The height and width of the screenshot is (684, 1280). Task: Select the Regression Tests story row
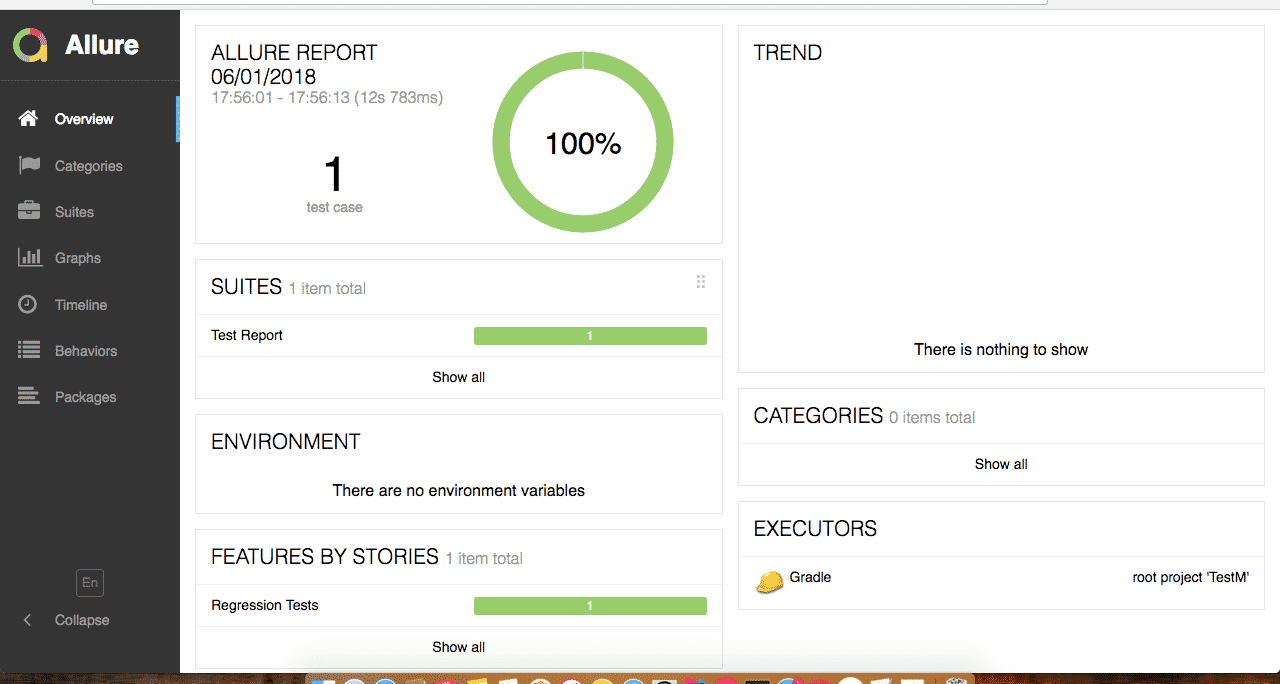(x=264, y=605)
